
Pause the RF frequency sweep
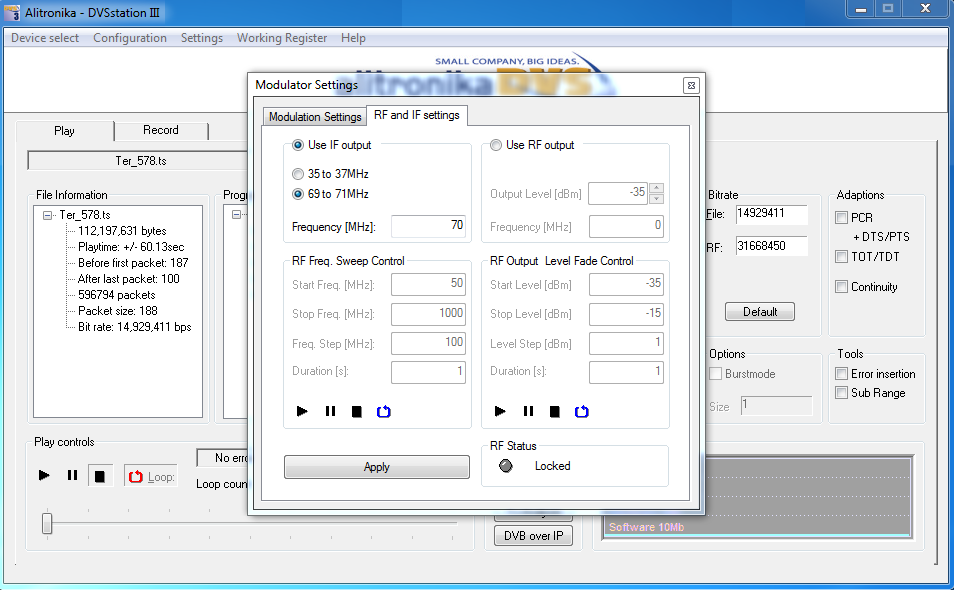tap(330, 411)
